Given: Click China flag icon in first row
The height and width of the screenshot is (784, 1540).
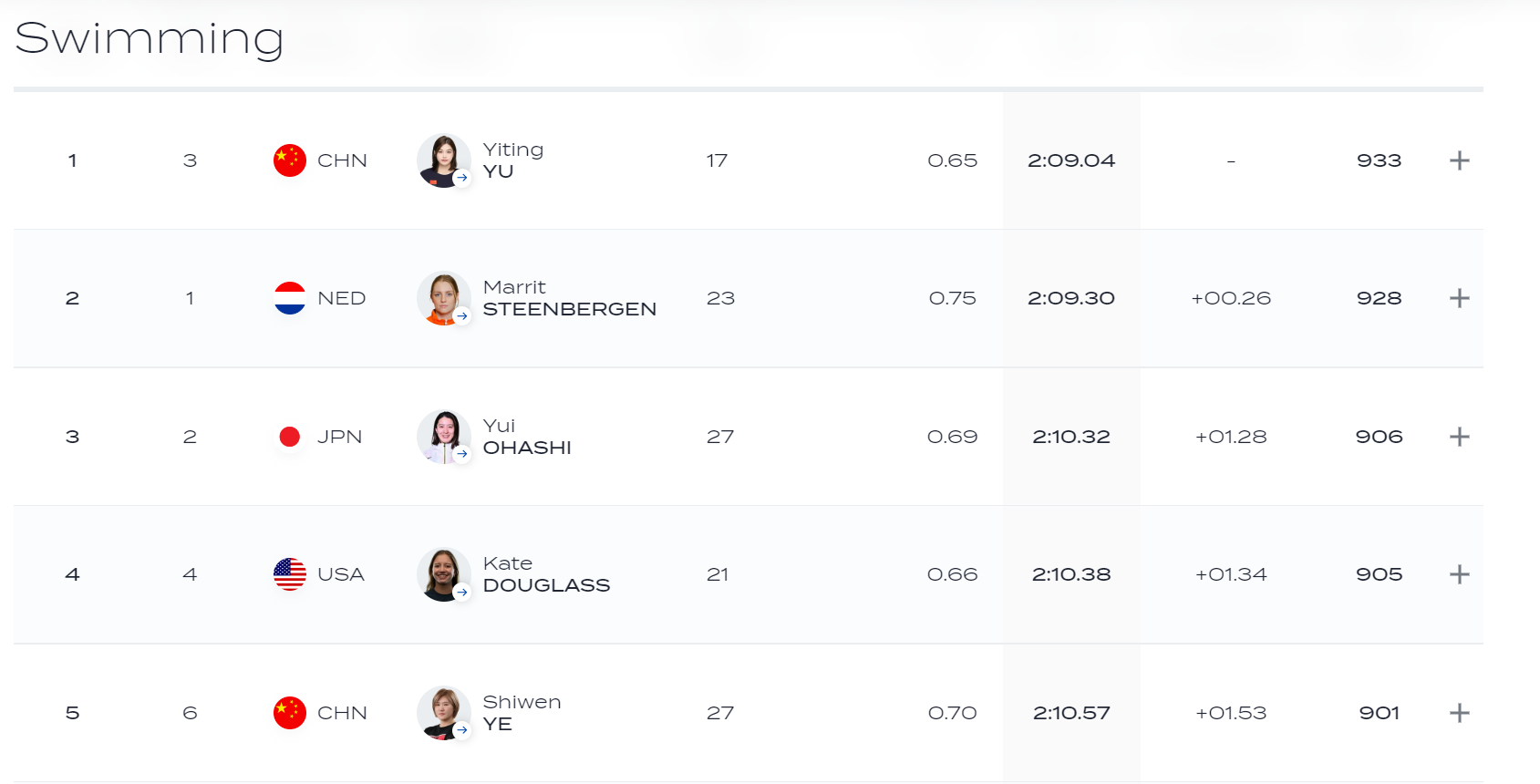Looking at the screenshot, I should tap(290, 160).
